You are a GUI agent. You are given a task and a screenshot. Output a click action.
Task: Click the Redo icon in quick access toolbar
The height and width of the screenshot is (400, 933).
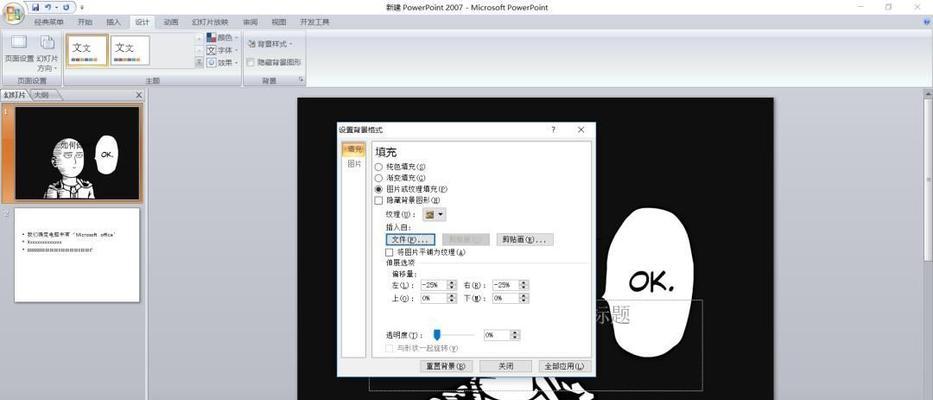pos(65,7)
